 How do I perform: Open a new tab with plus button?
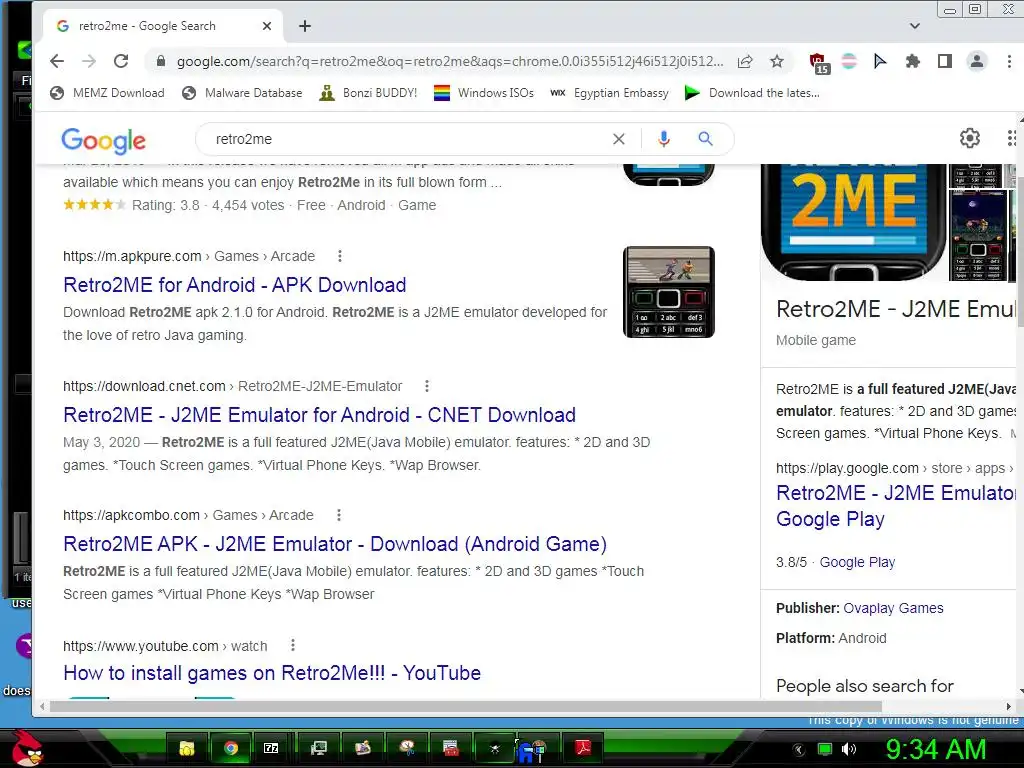click(x=305, y=26)
